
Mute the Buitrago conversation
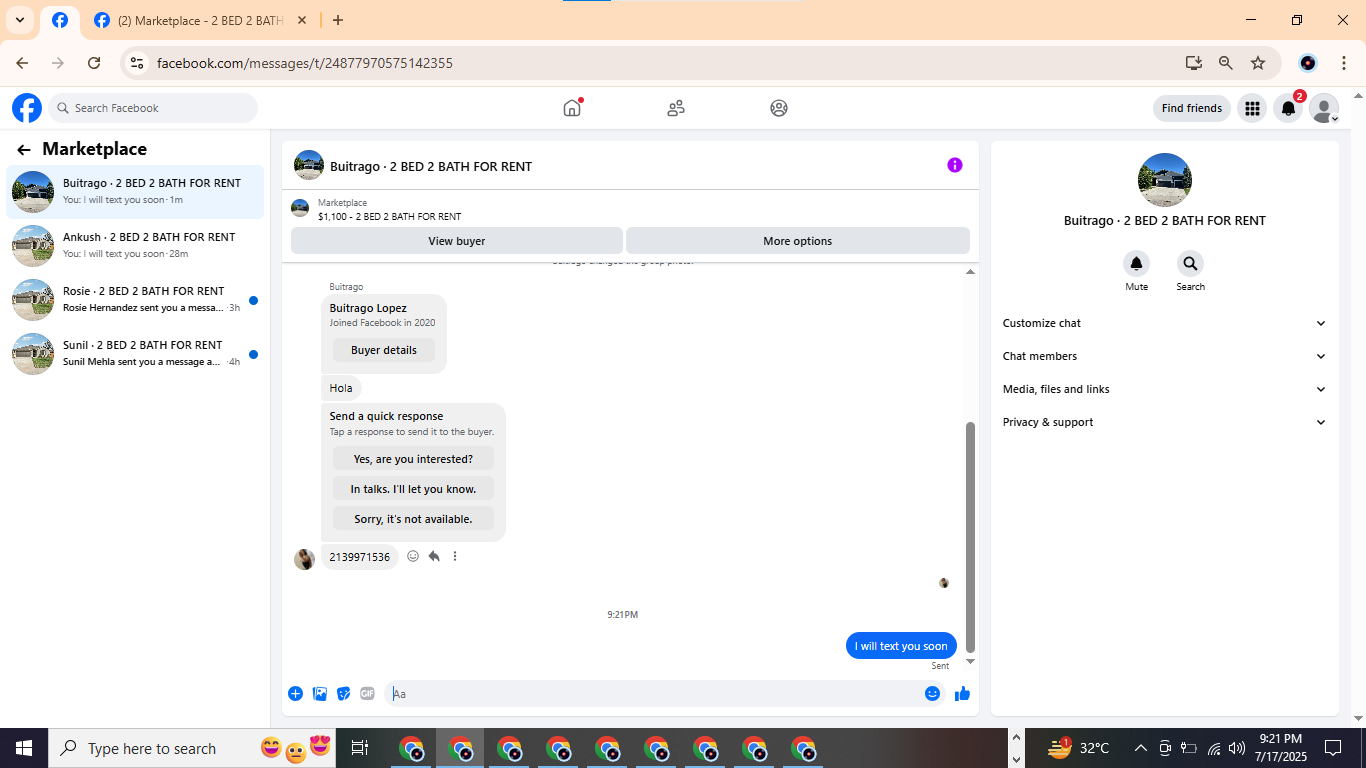click(x=1136, y=264)
